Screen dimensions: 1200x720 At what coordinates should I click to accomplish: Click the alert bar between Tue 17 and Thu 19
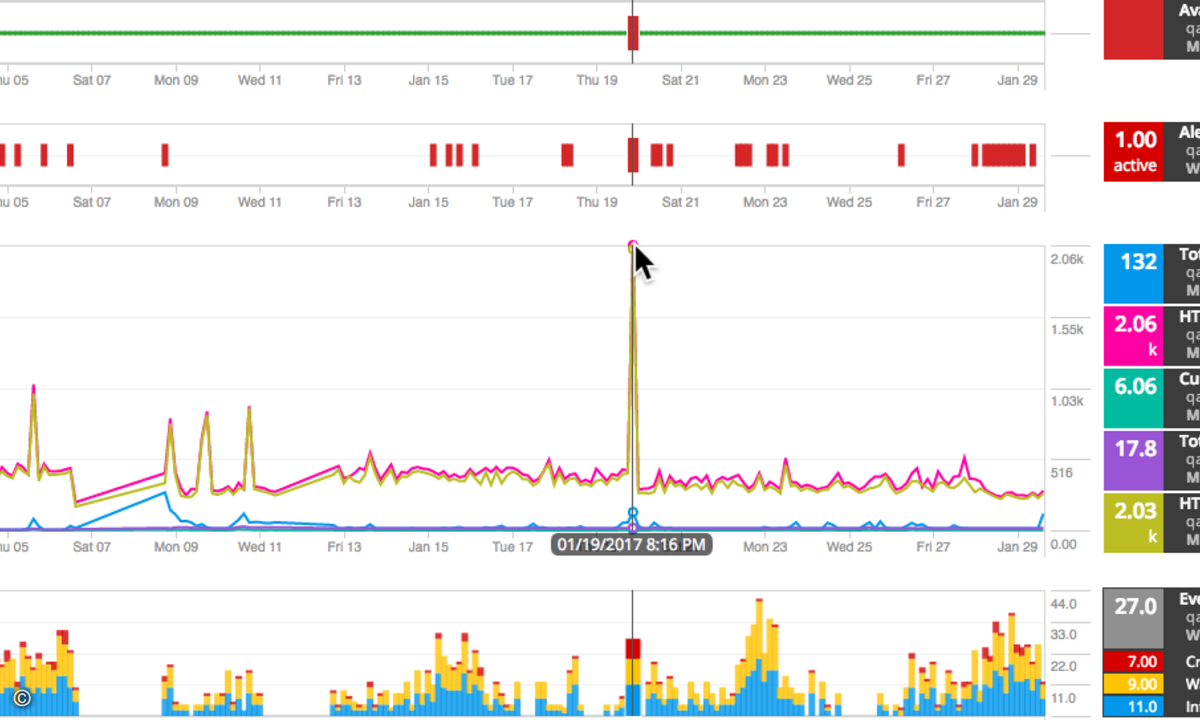[x=567, y=155]
